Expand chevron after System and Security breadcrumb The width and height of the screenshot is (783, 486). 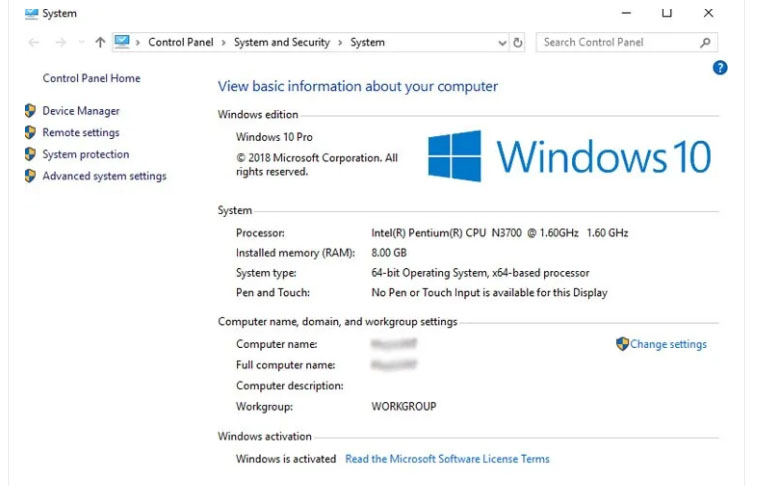(x=340, y=42)
